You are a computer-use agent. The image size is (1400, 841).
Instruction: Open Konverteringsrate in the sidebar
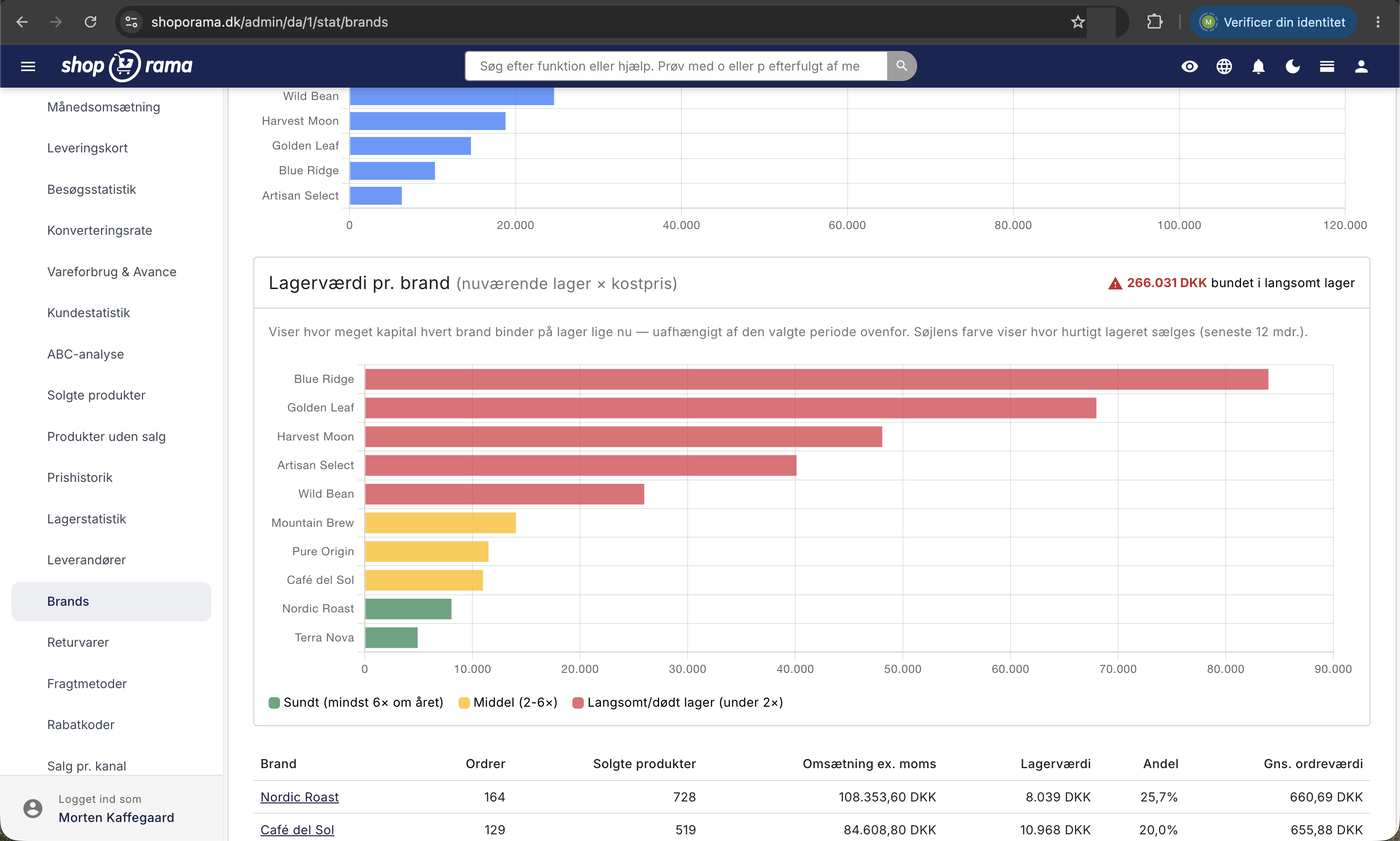100,230
